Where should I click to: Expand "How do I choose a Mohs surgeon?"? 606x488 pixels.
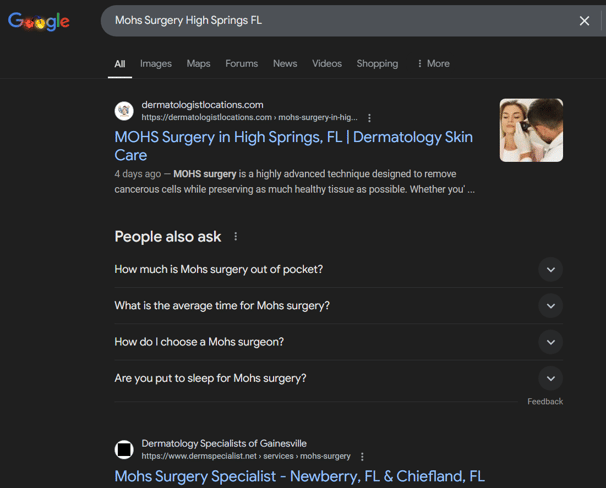tap(550, 342)
